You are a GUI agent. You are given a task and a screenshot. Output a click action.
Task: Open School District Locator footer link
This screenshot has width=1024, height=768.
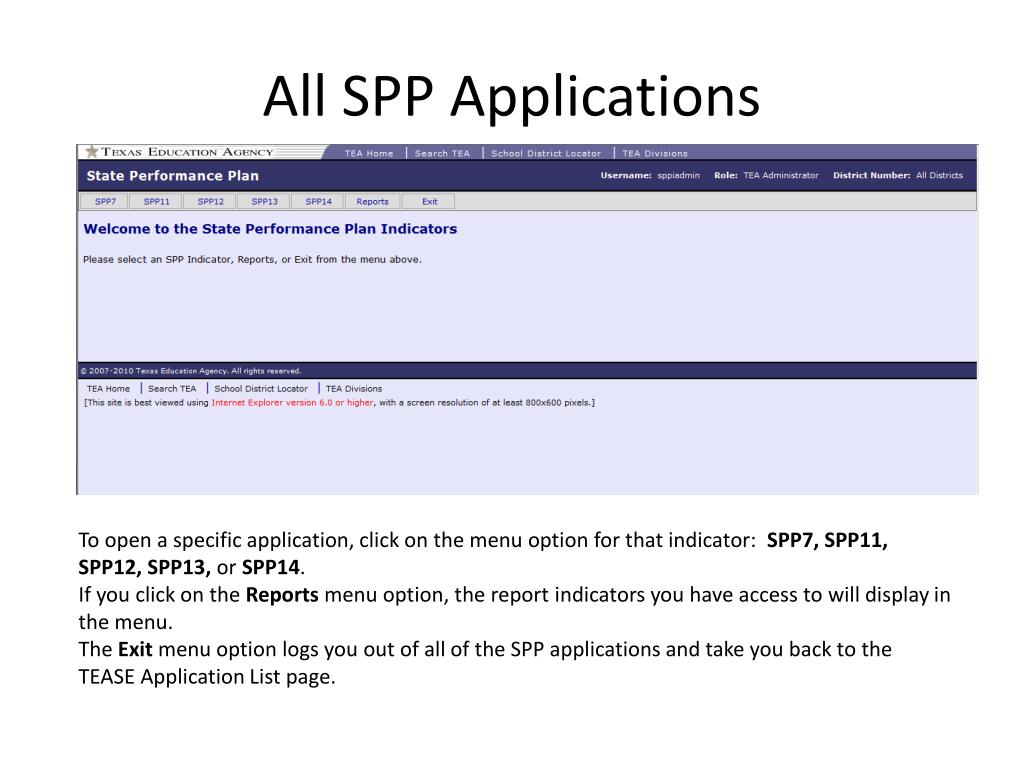[261, 389]
